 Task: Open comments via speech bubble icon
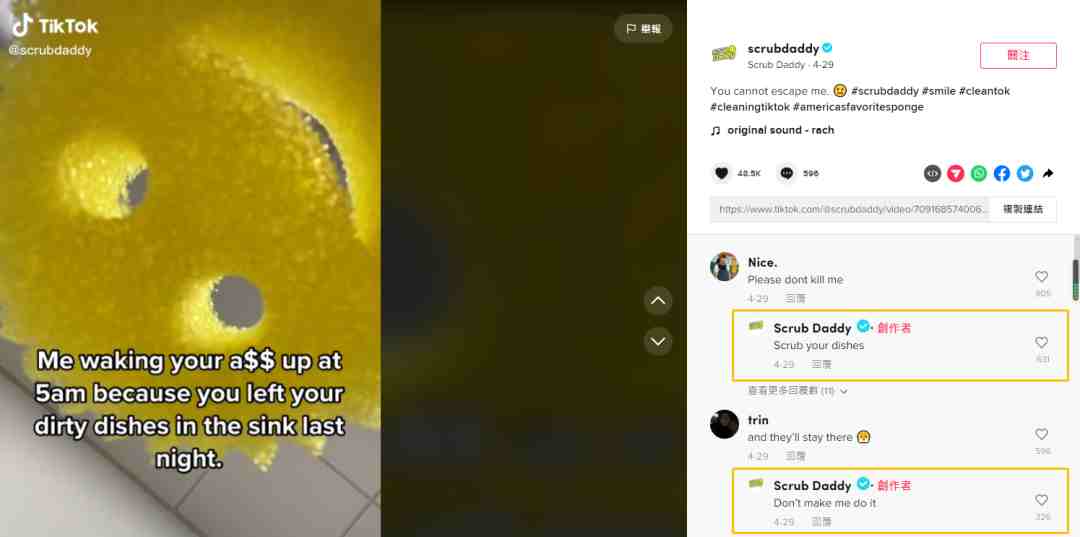[787, 173]
